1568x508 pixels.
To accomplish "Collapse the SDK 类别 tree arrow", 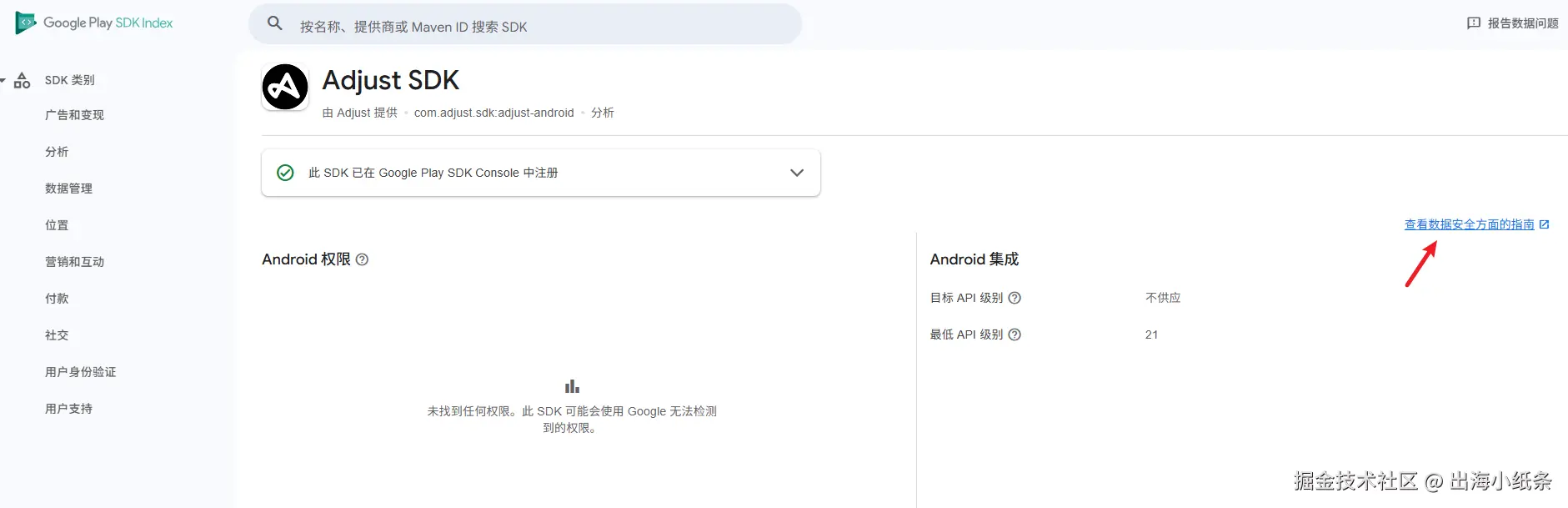I will (x=3, y=80).
